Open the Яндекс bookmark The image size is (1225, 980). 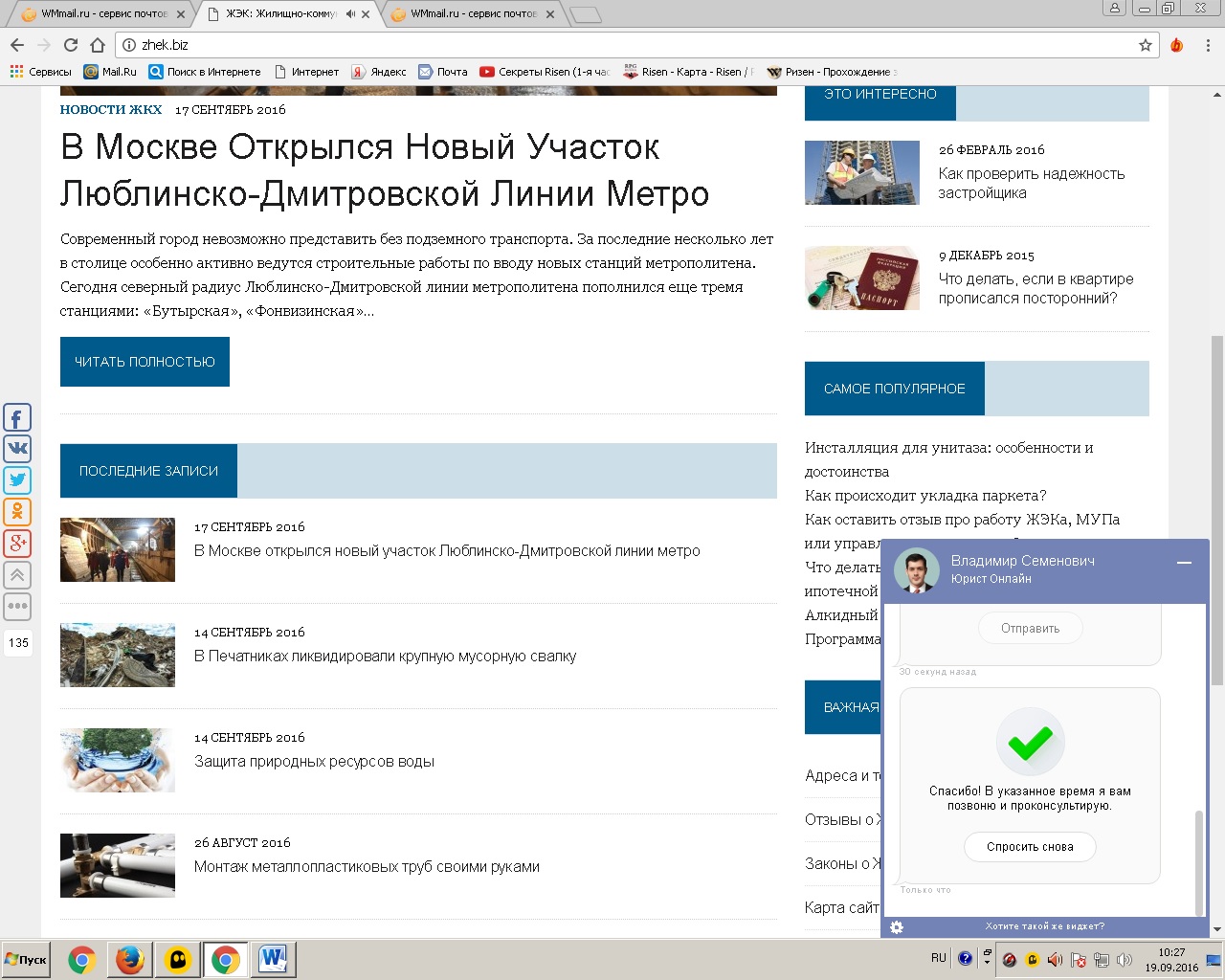[378, 72]
